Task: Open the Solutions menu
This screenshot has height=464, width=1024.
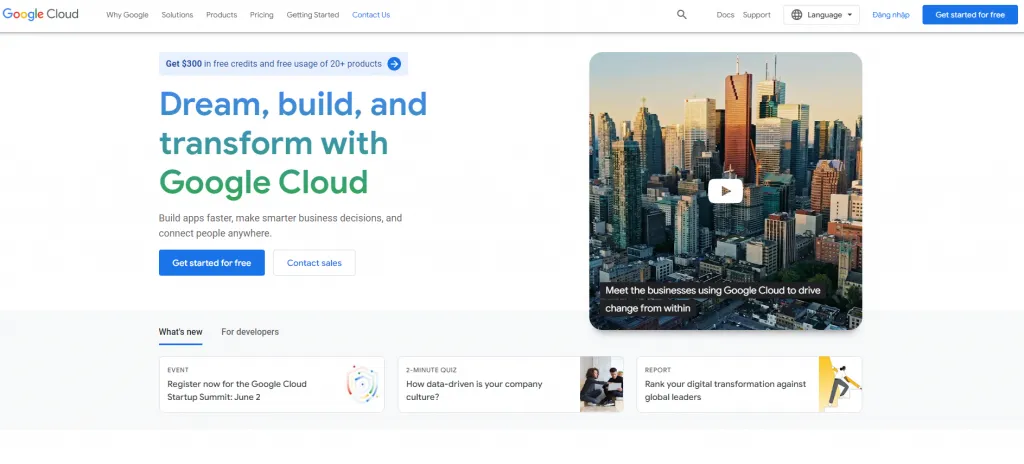Action: point(177,15)
